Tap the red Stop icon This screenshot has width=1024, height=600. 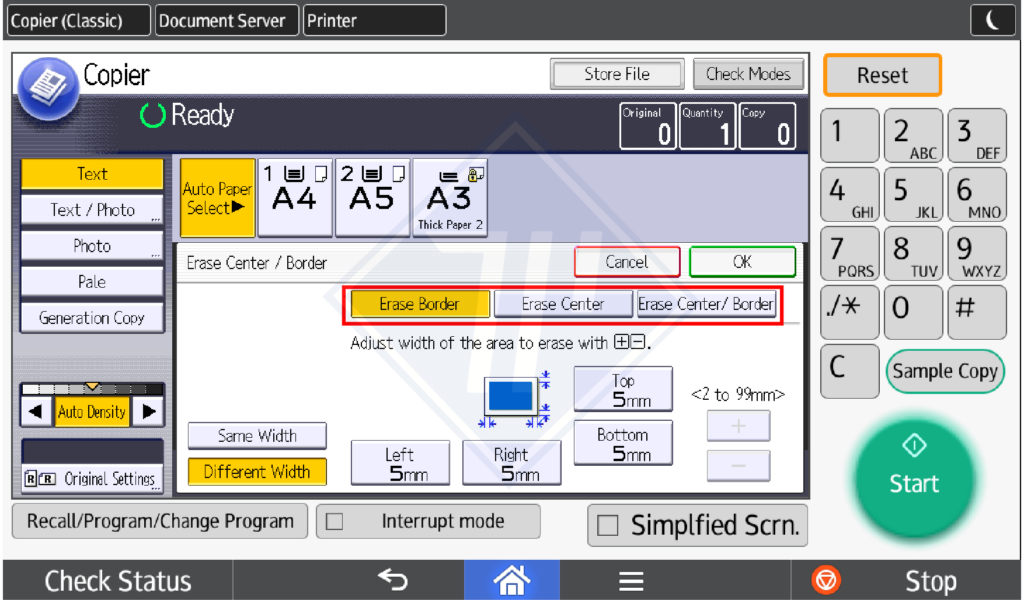825,580
